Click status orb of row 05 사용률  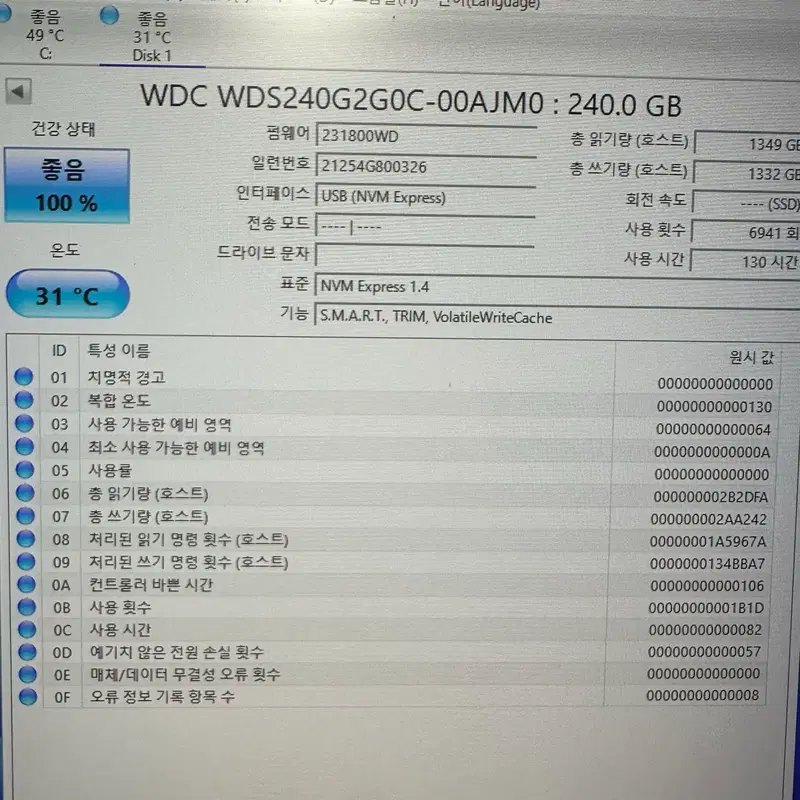pos(25,470)
